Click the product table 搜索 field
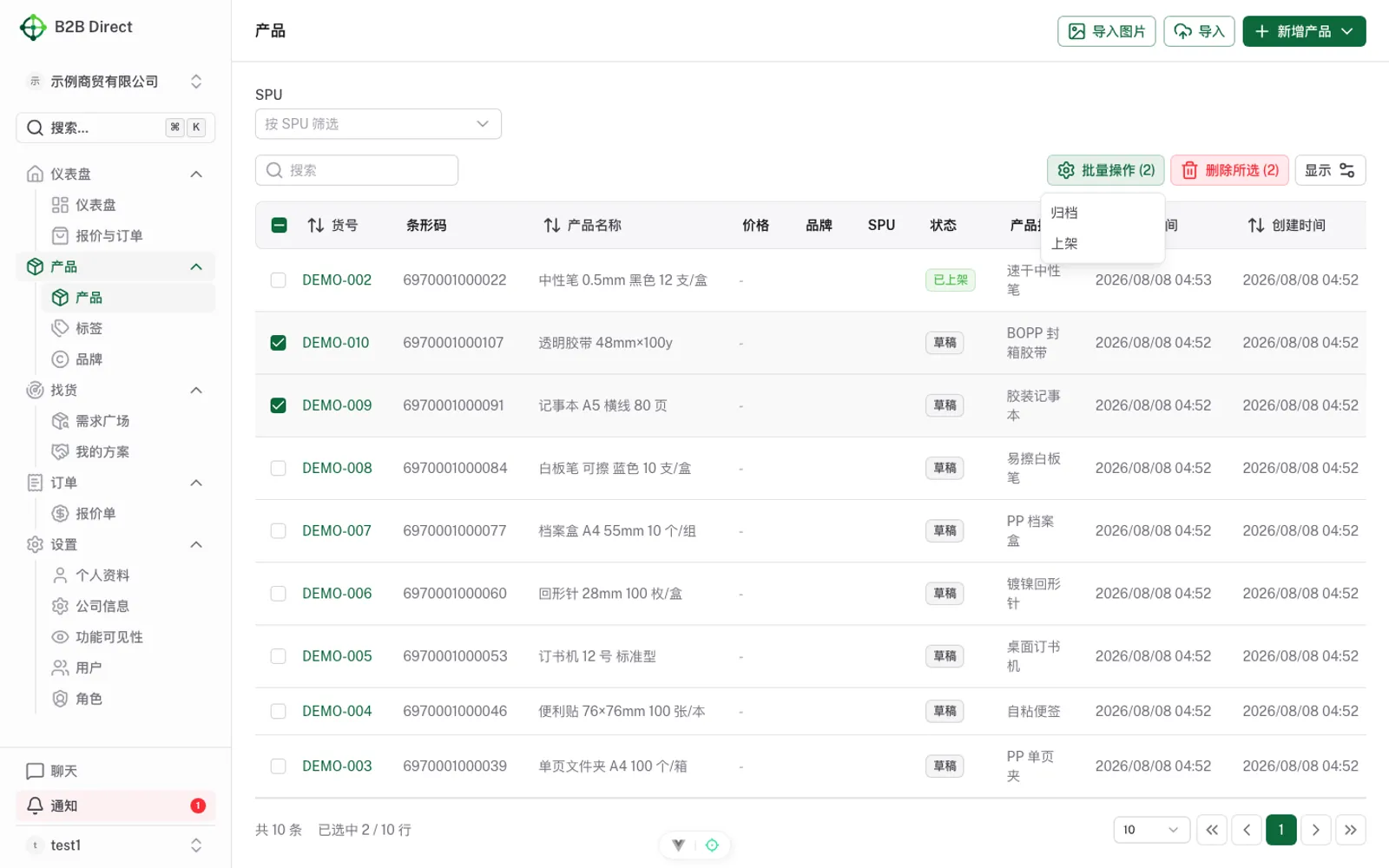This screenshot has height=868, width=1389. pyautogui.click(x=357, y=170)
